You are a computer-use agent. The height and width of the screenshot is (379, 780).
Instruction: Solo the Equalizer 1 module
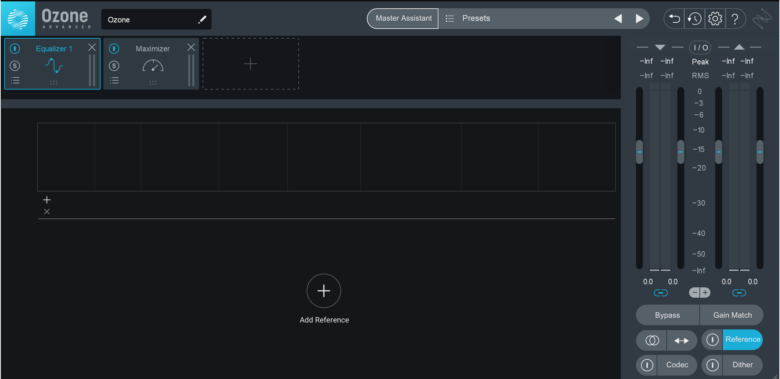coord(15,66)
